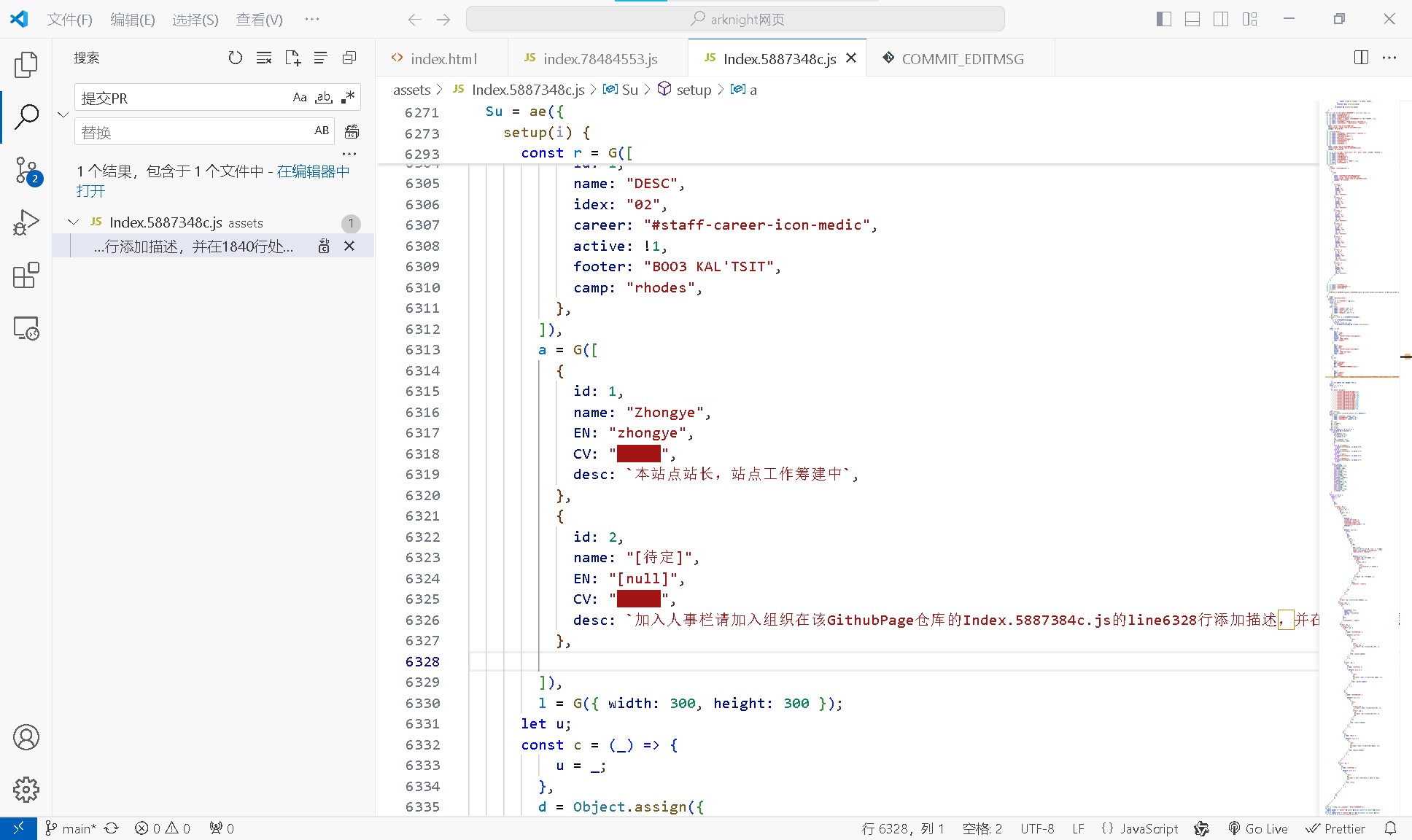Open the 查看(V) menu
This screenshot has height=840, width=1412.
[259, 20]
